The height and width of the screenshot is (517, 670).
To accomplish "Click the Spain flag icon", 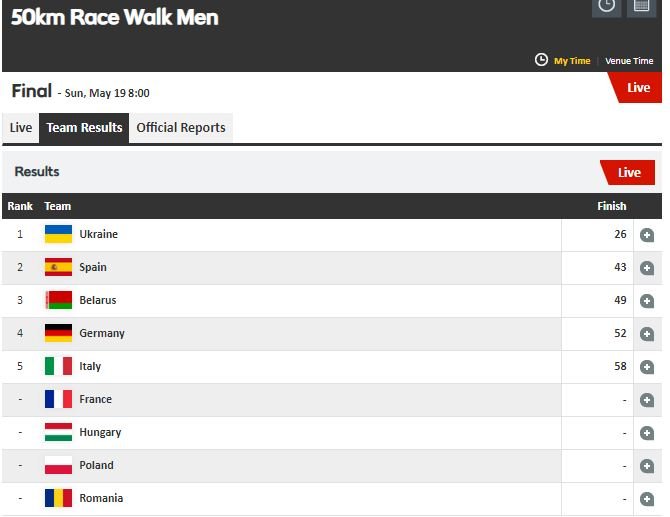I will pyautogui.click(x=58, y=267).
